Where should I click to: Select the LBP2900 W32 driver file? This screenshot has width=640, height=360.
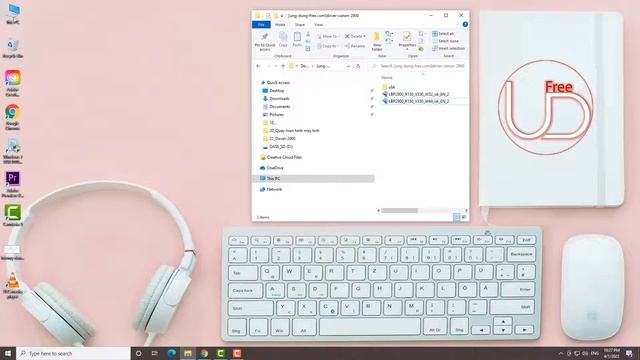[416, 94]
